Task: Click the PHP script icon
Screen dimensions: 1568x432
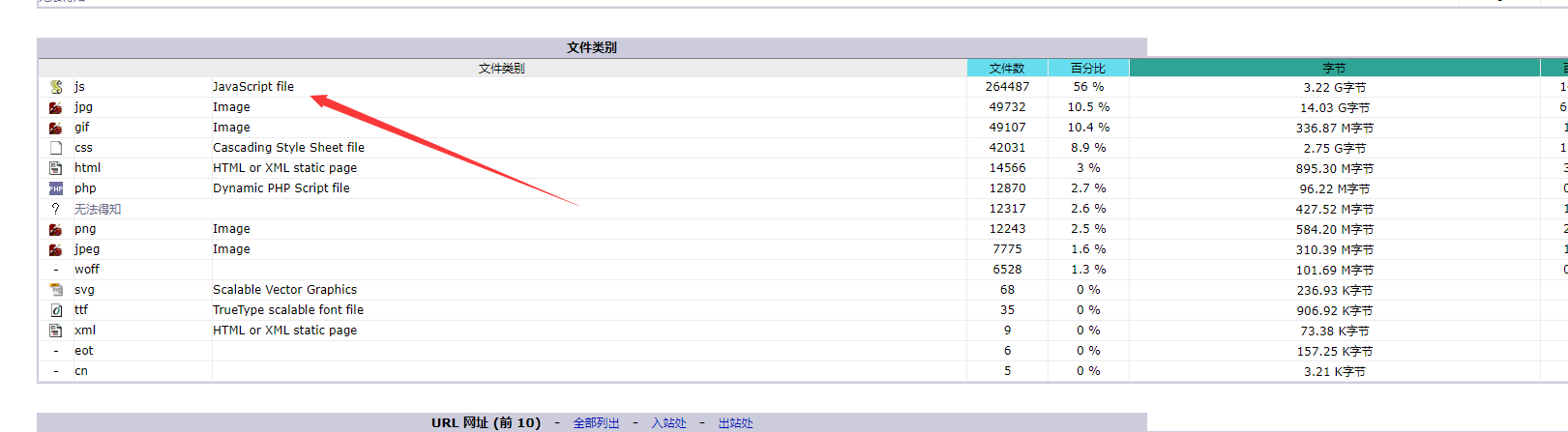Action: [x=56, y=188]
